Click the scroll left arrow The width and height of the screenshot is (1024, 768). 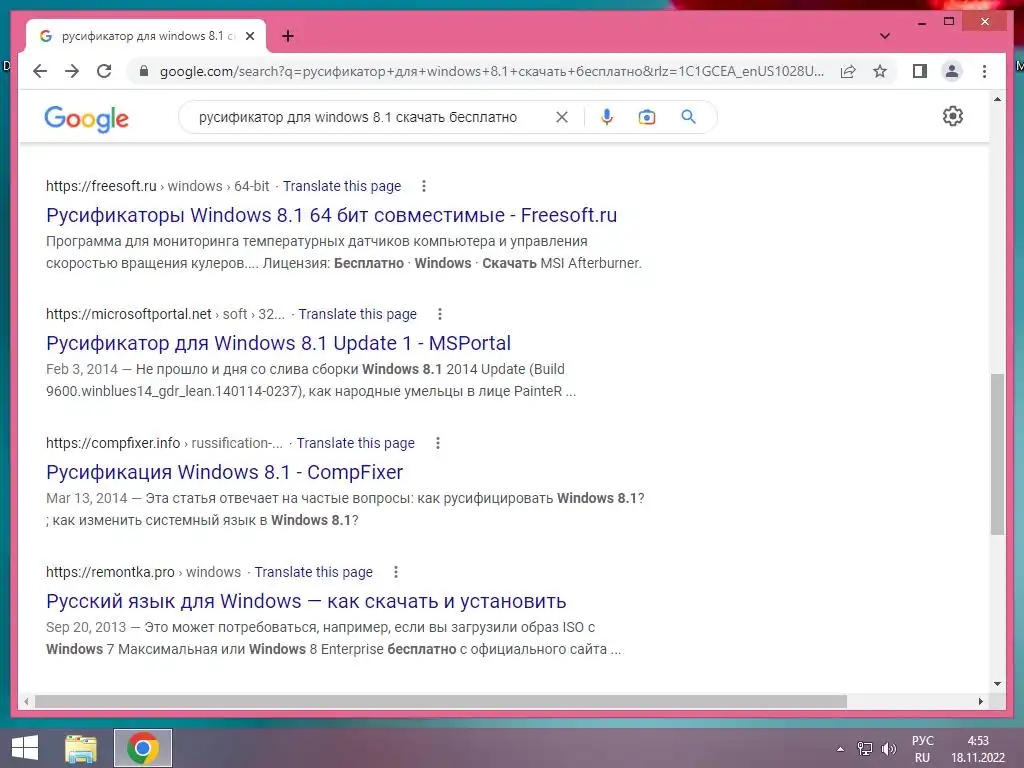click(26, 701)
